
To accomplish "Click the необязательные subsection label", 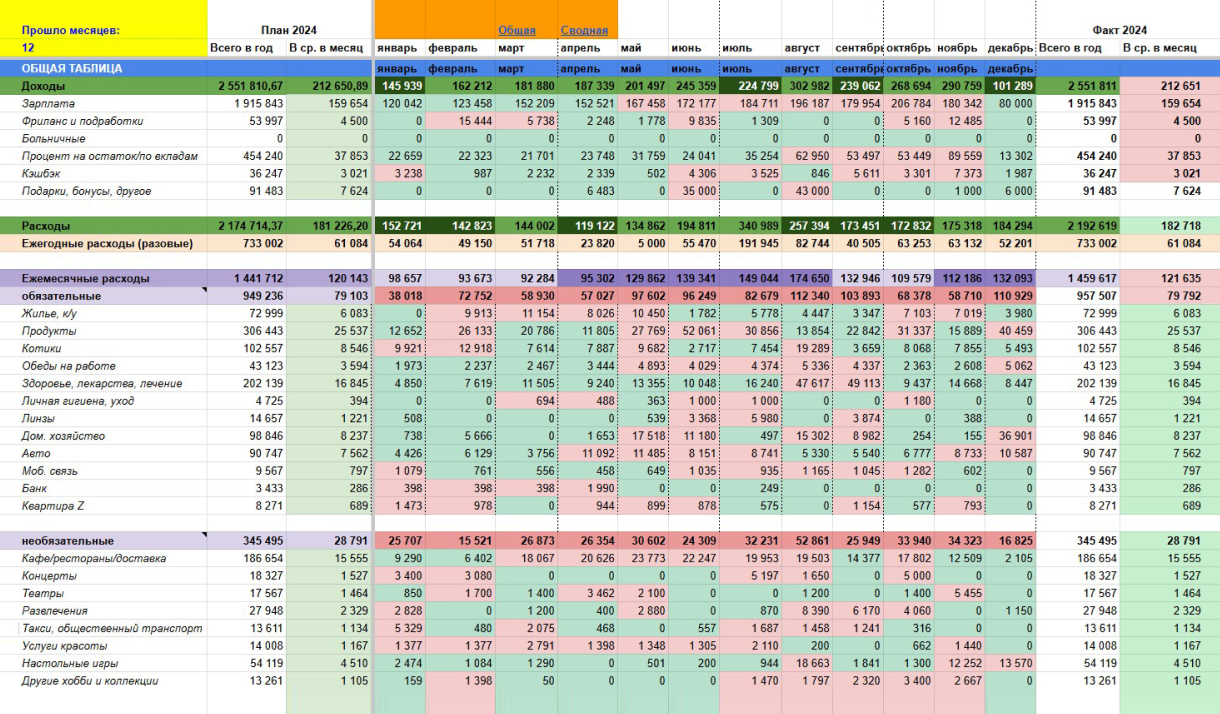I will pos(68,541).
